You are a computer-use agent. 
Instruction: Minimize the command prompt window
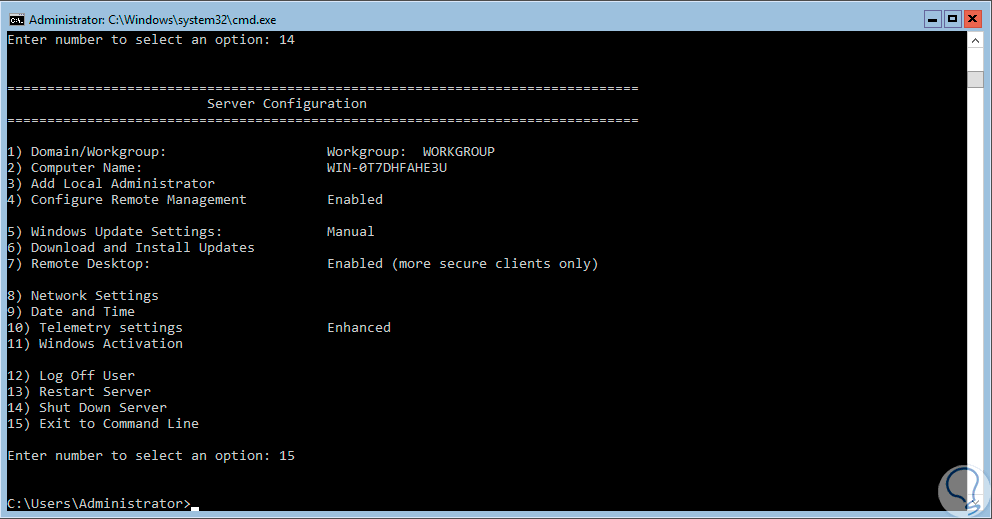click(929, 18)
